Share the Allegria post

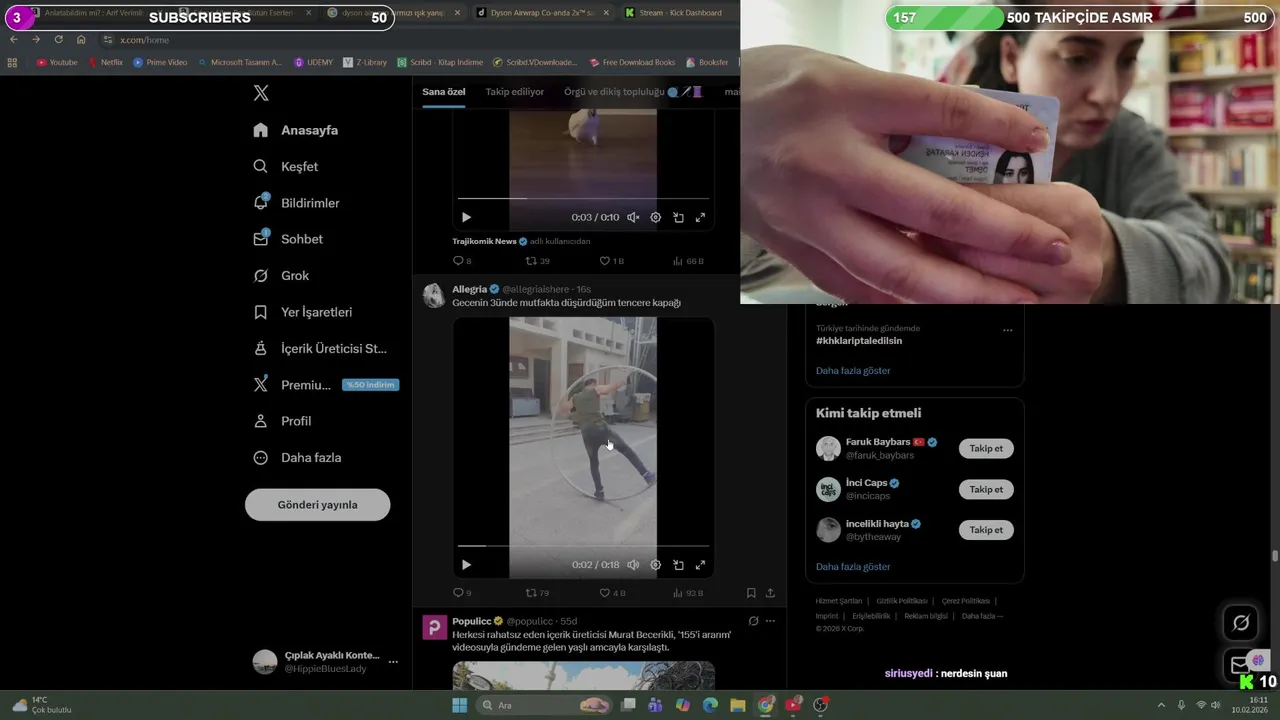(x=770, y=593)
